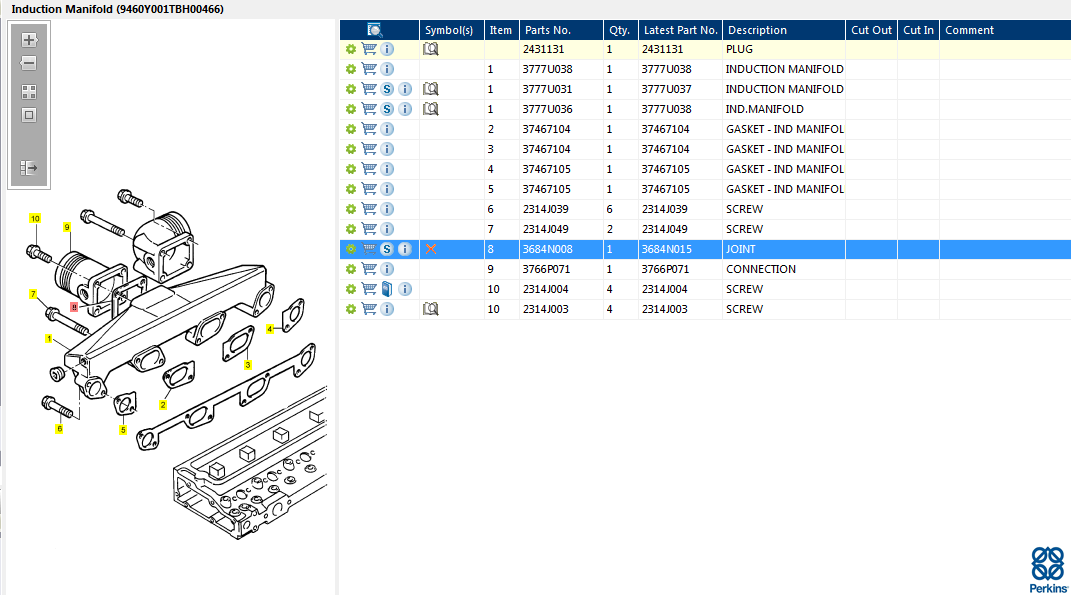Select callout 1 on the diagram

click(48, 339)
